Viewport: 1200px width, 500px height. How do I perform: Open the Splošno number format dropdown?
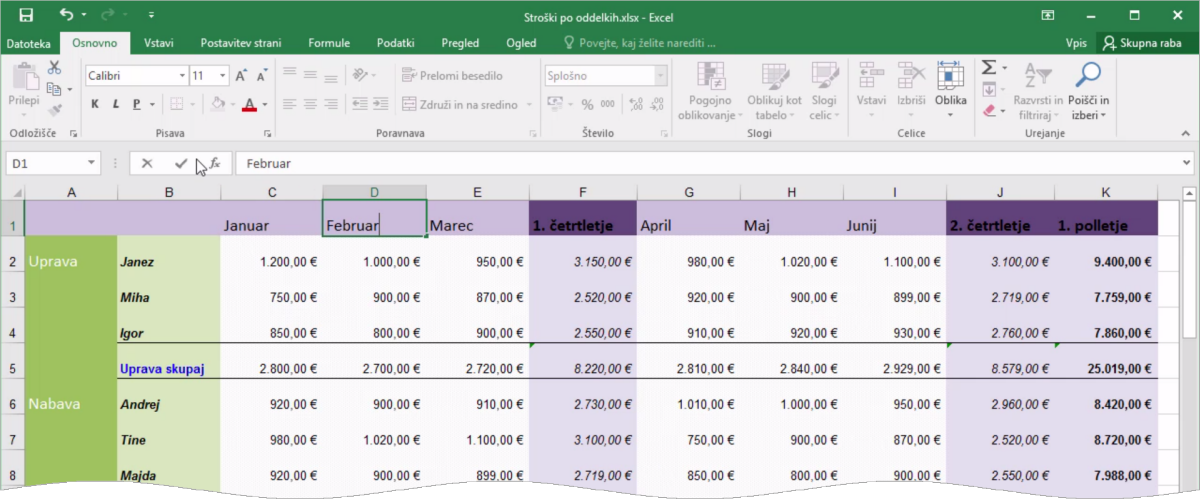(660, 76)
